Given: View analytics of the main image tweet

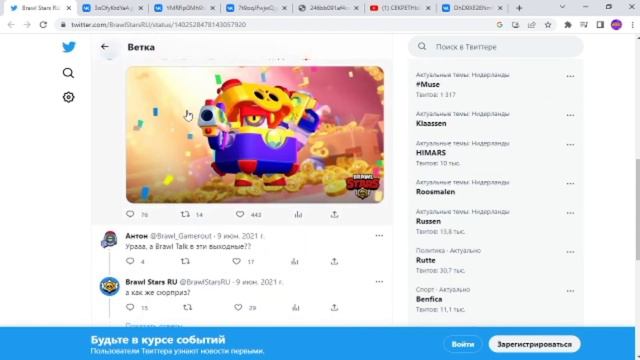Looking at the screenshot, I should [x=298, y=214].
